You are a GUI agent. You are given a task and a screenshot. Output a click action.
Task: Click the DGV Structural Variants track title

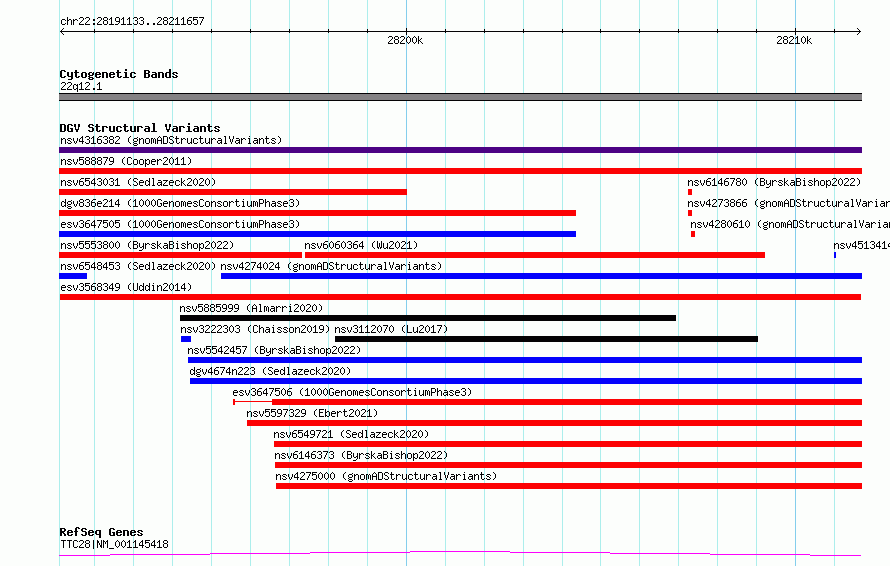click(x=140, y=128)
